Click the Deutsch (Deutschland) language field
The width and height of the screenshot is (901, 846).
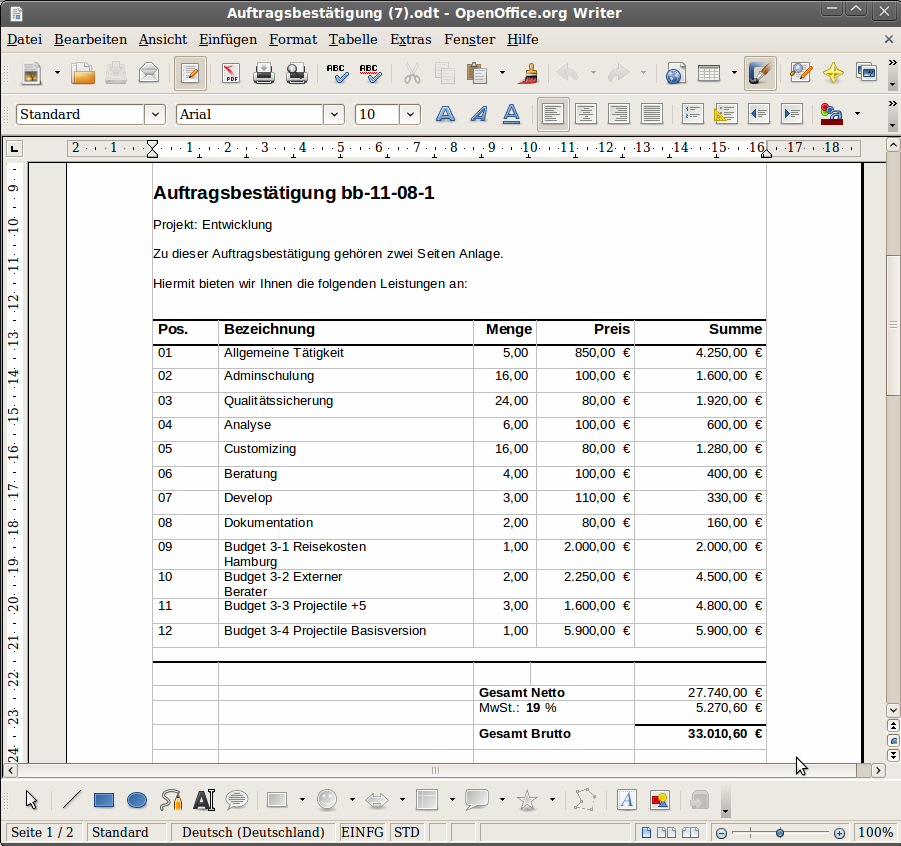[253, 832]
